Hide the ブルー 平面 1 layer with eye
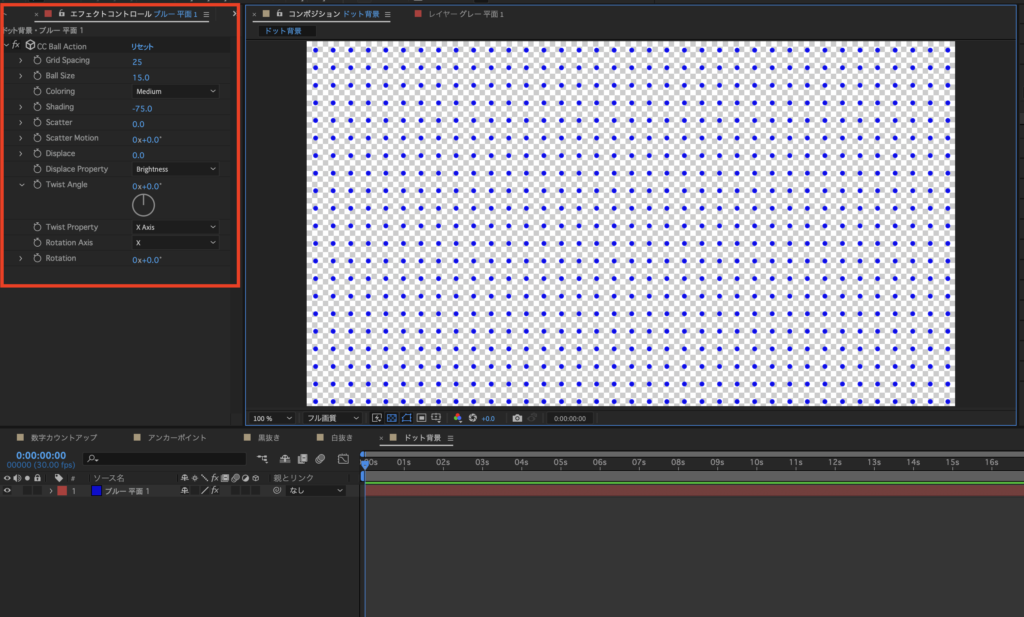The image size is (1024, 617). 7,491
